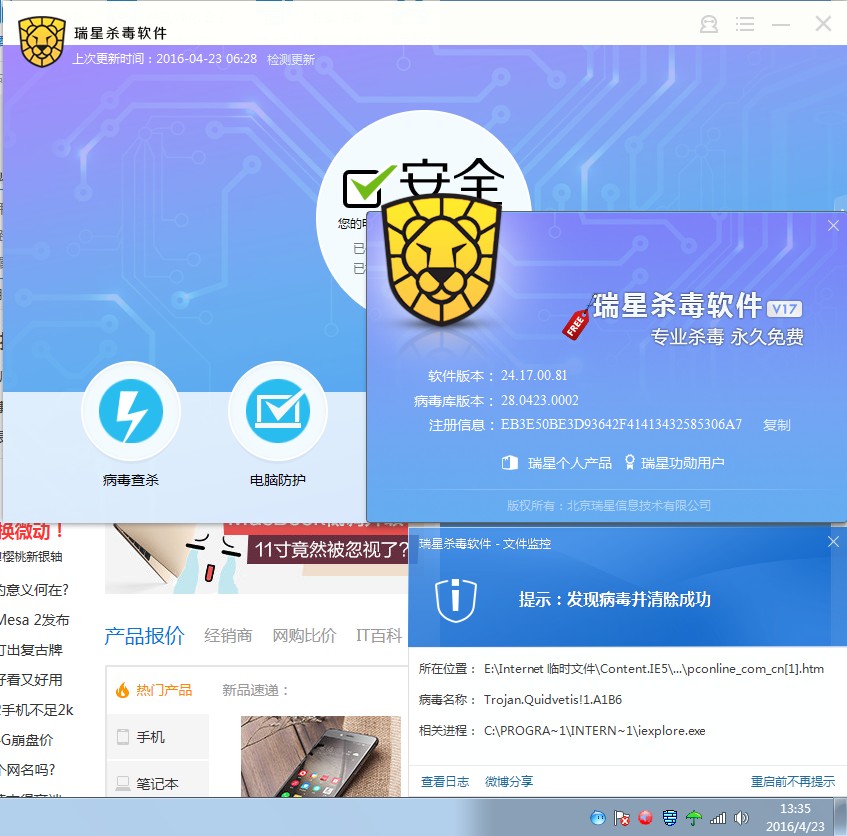Viewport: 847px width, 836px height.
Task: Select the 网购比价 tab on webpage
Action: point(304,636)
